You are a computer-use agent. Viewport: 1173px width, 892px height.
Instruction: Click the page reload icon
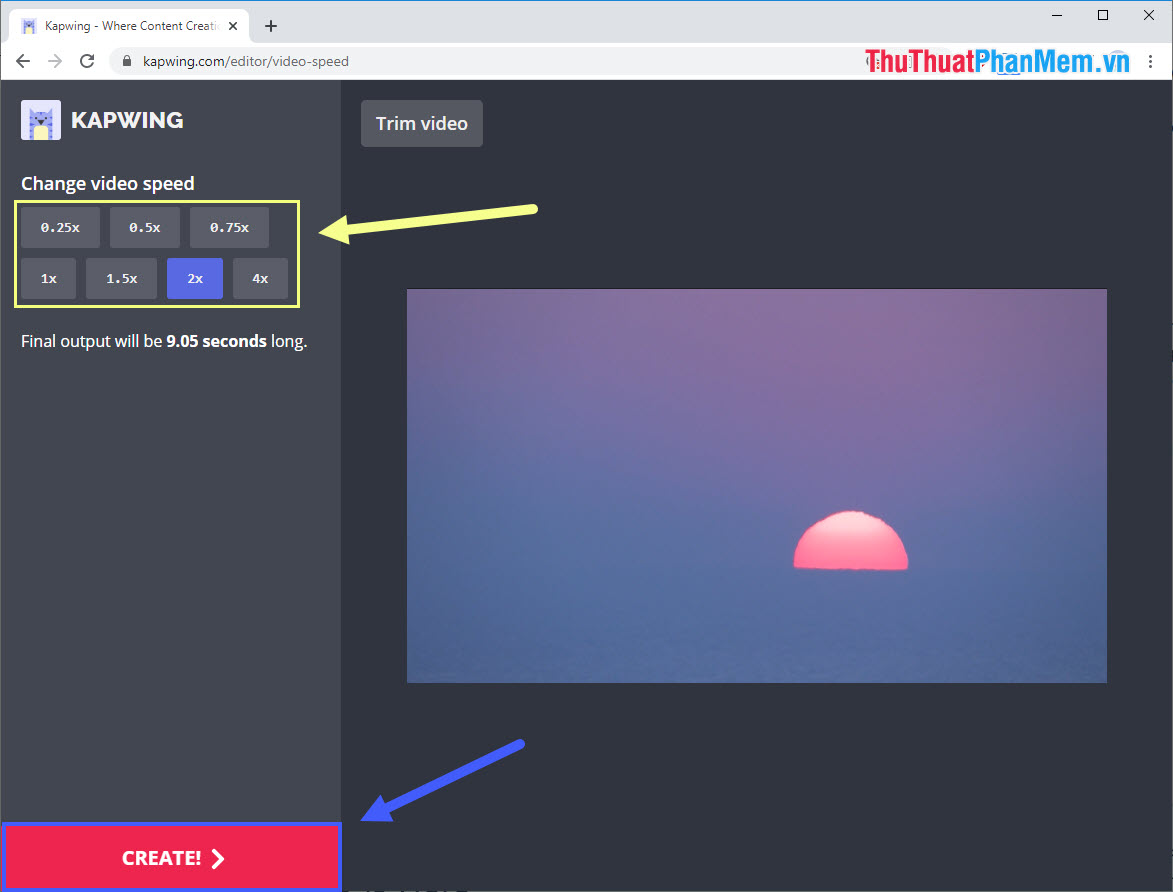point(87,60)
